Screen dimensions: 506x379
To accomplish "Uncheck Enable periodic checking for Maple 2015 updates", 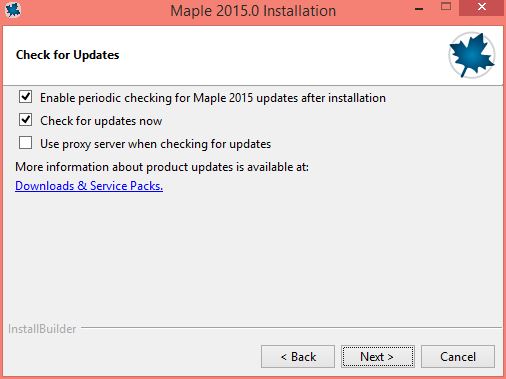I will (x=26, y=97).
